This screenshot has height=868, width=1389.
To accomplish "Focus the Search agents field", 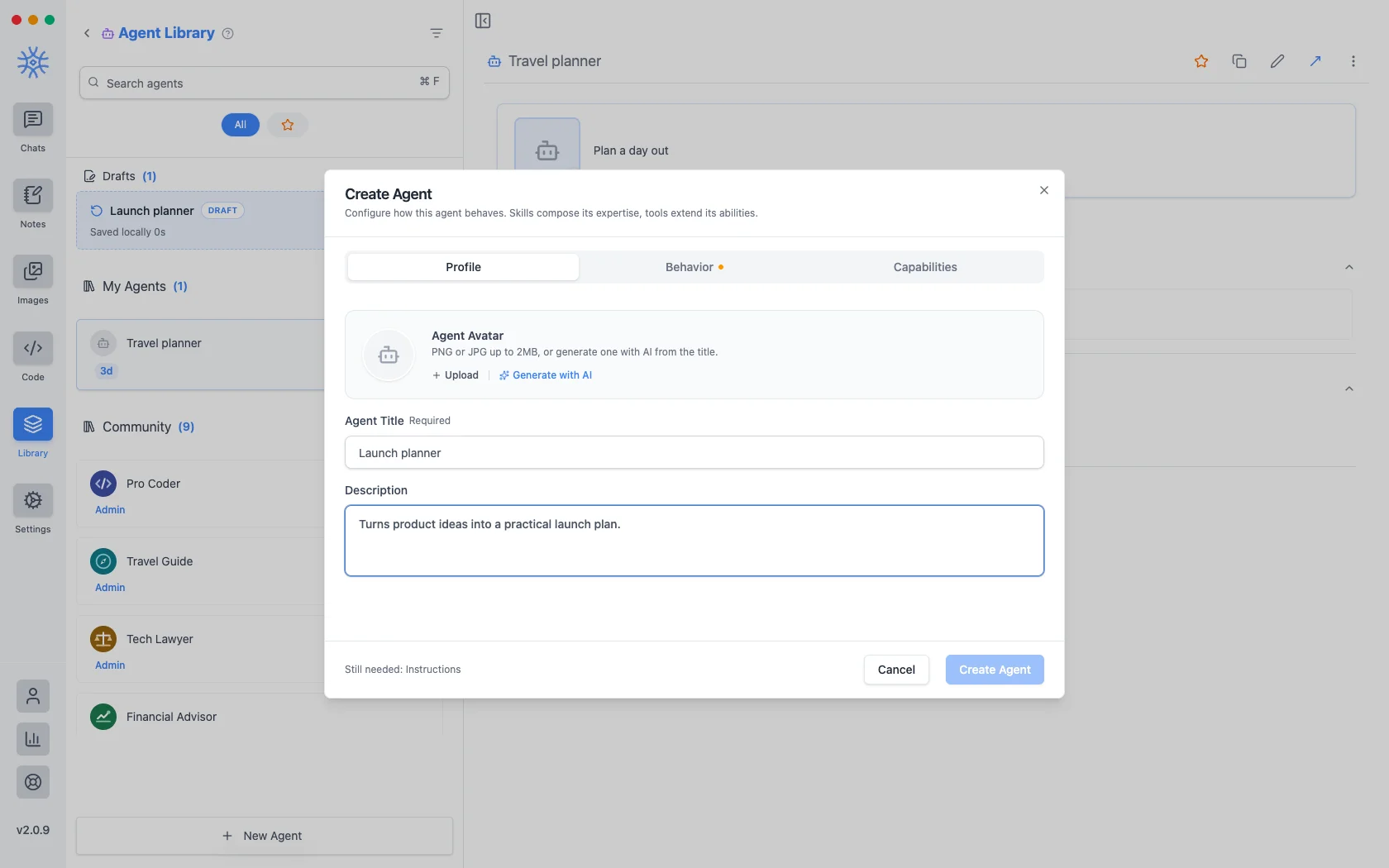I will [x=265, y=83].
